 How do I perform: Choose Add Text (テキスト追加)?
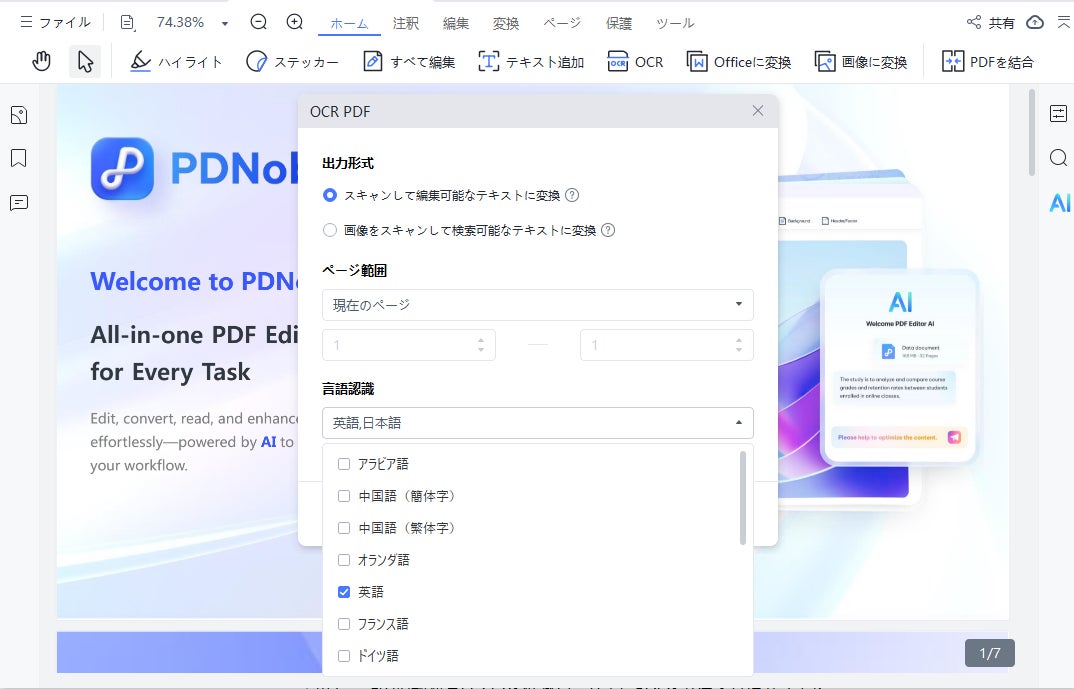(x=531, y=62)
